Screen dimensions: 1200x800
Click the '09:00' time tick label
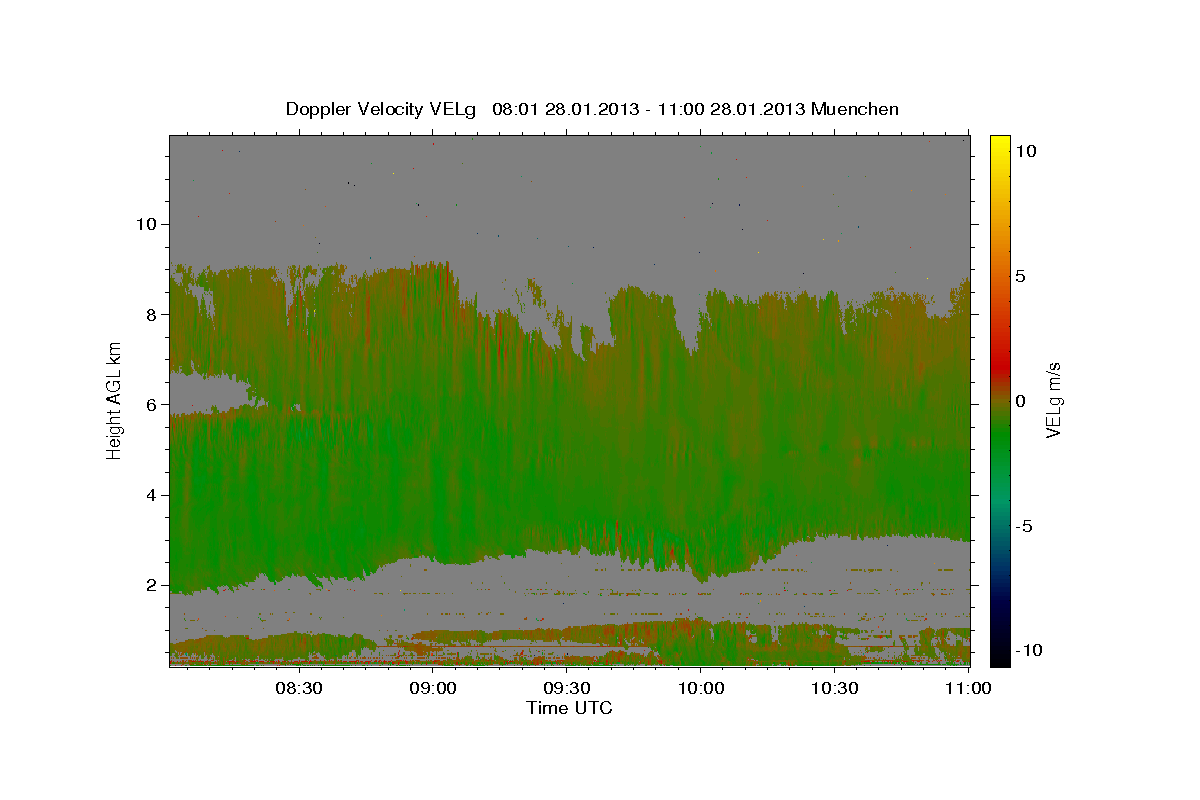434,688
